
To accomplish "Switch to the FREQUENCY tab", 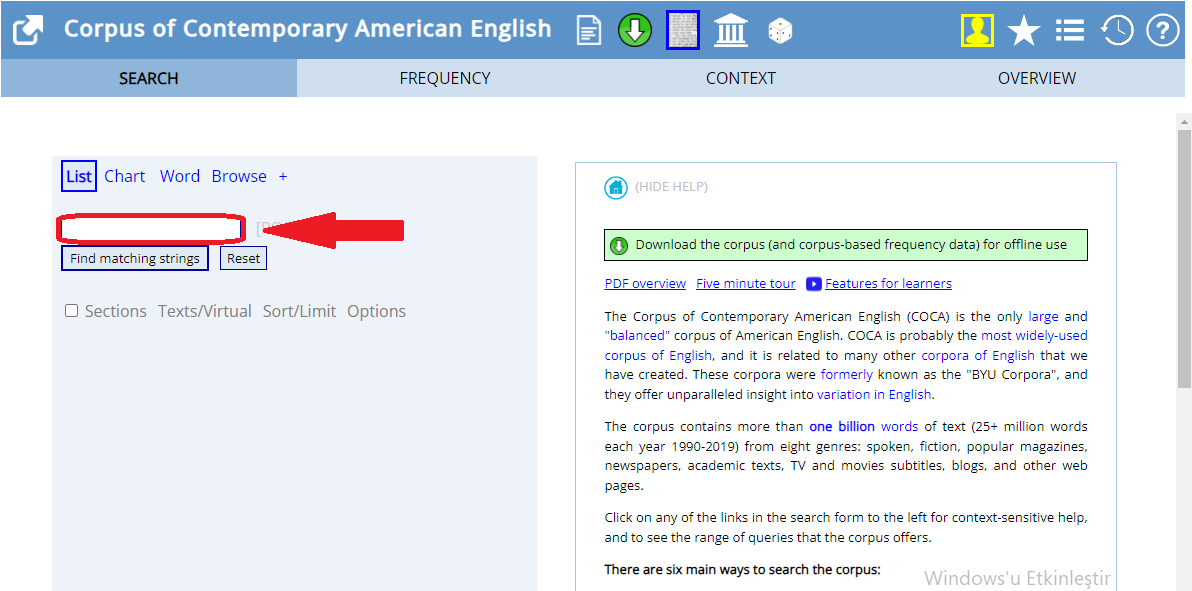I will pyautogui.click(x=445, y=78).
